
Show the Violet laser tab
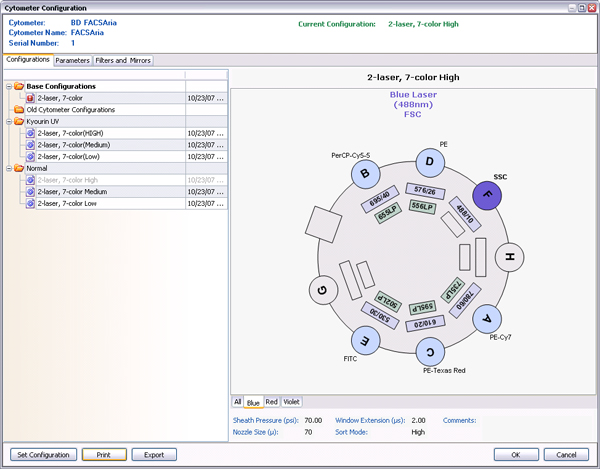(x=292, y=402)
